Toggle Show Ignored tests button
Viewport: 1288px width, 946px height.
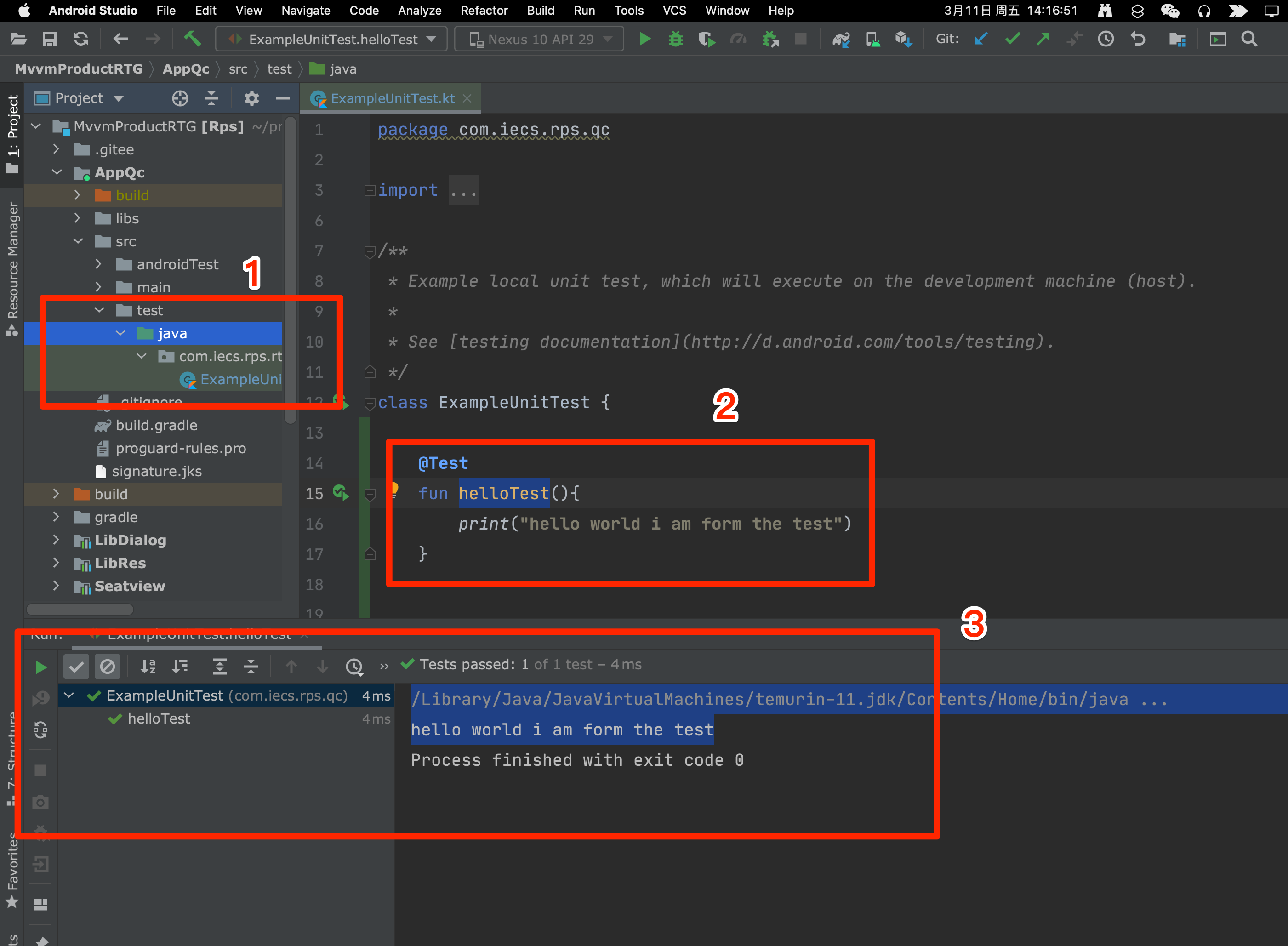point(107,666)
